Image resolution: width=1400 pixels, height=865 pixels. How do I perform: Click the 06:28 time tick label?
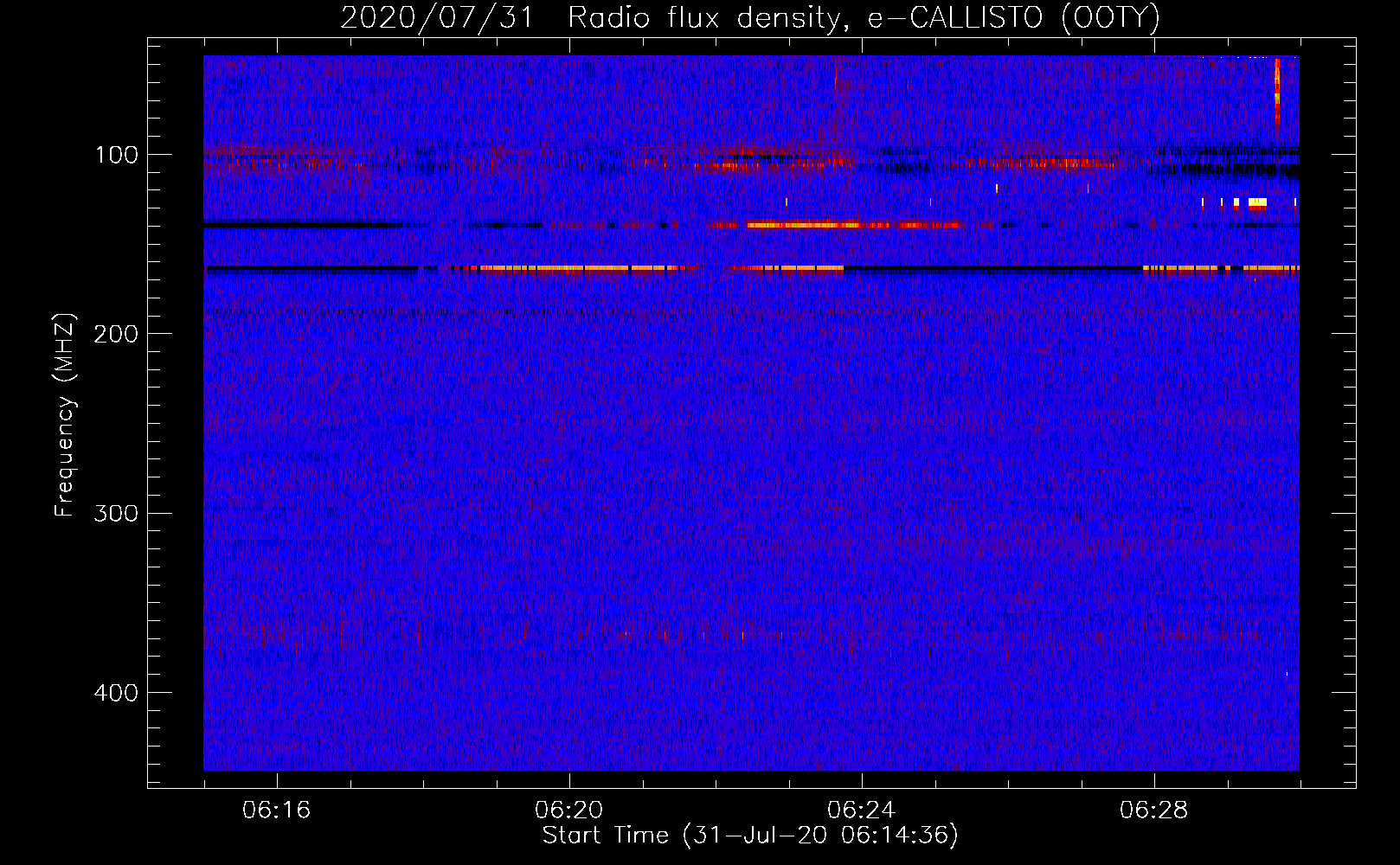(x=1153, y=811)
